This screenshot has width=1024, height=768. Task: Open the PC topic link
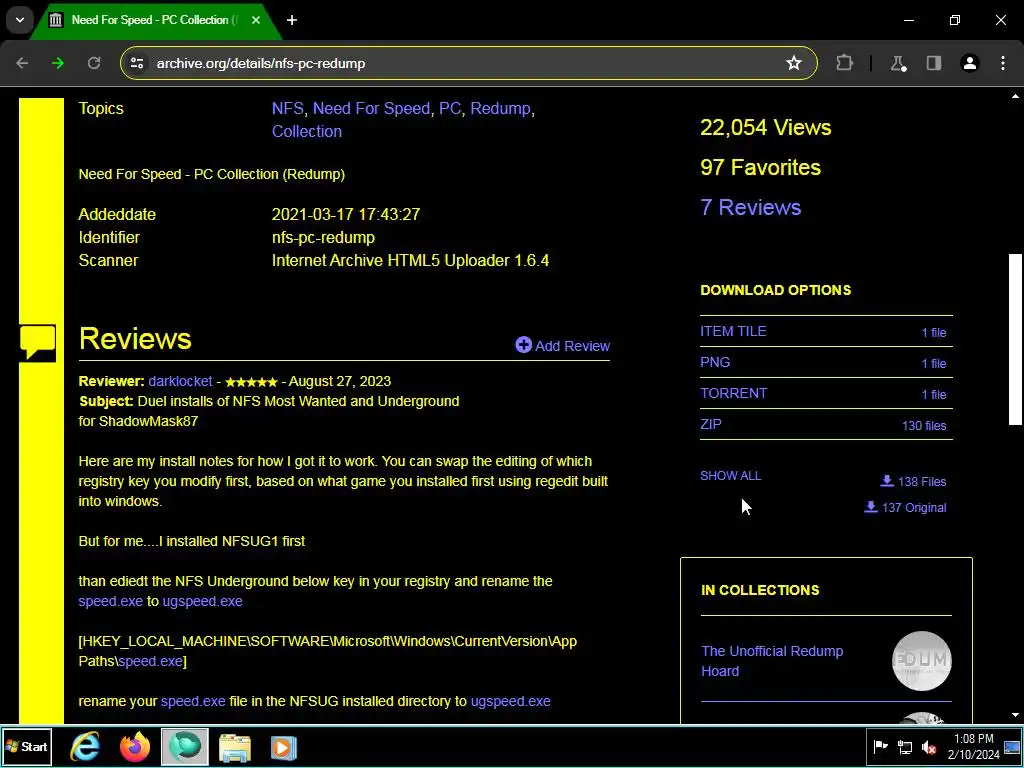click(x=450, y=108)
